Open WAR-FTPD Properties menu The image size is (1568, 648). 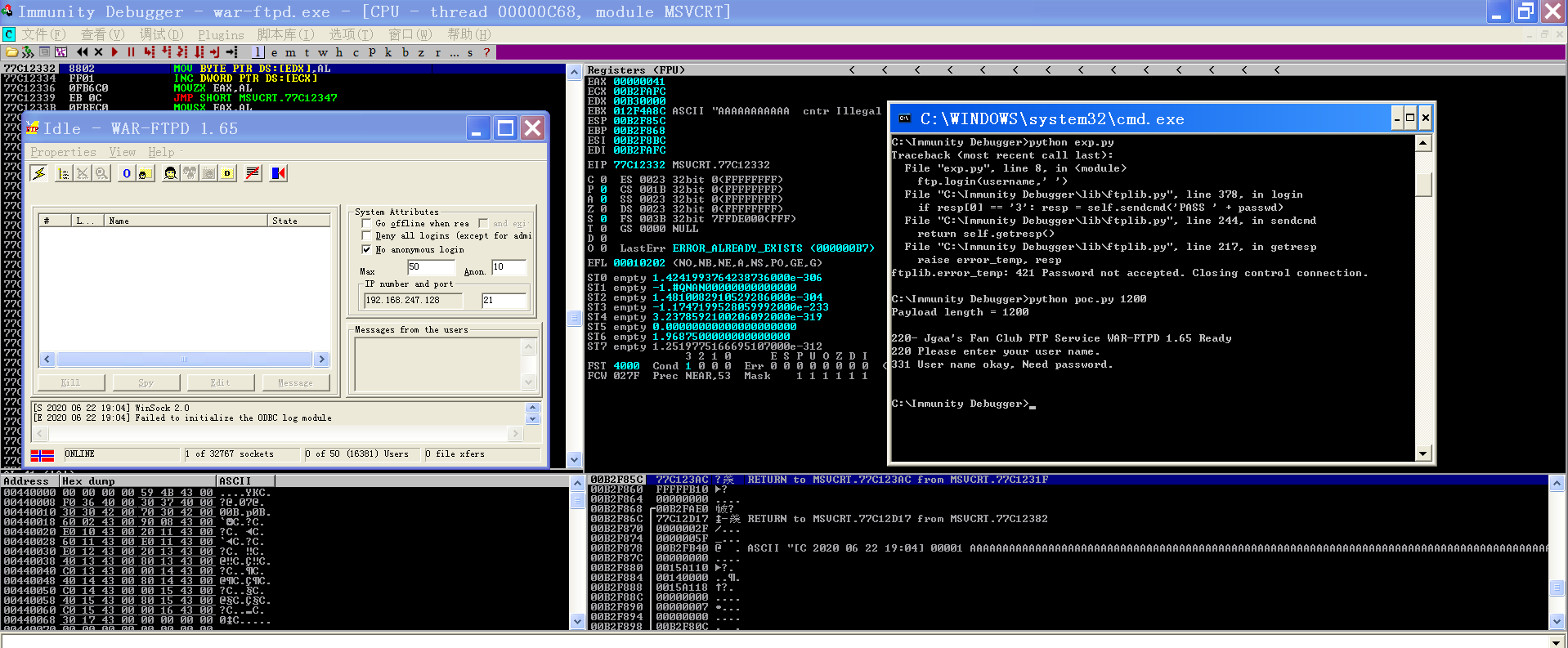tap(63, 152)
